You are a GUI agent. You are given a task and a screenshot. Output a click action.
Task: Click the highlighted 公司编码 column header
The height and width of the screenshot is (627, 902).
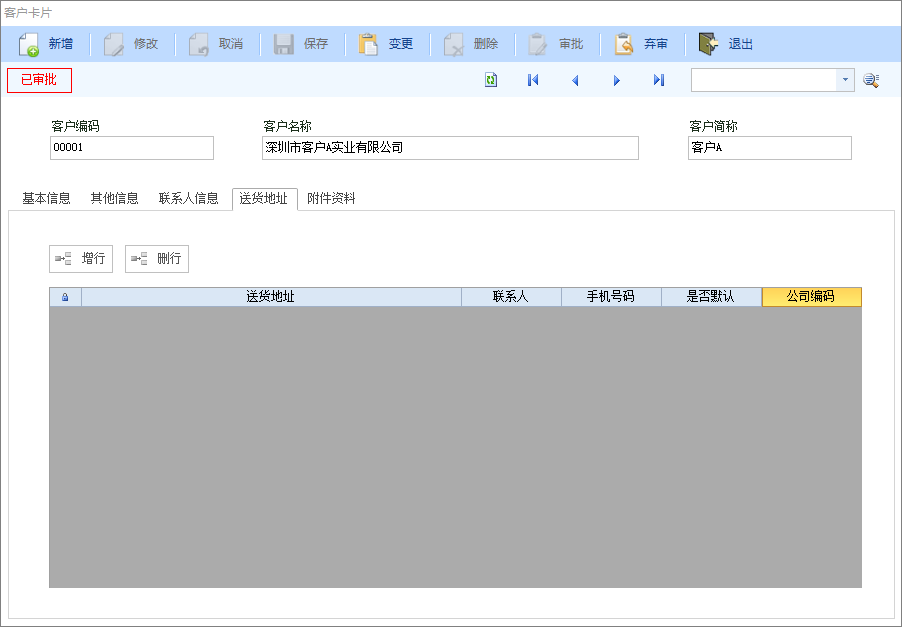tap(812, 297)
